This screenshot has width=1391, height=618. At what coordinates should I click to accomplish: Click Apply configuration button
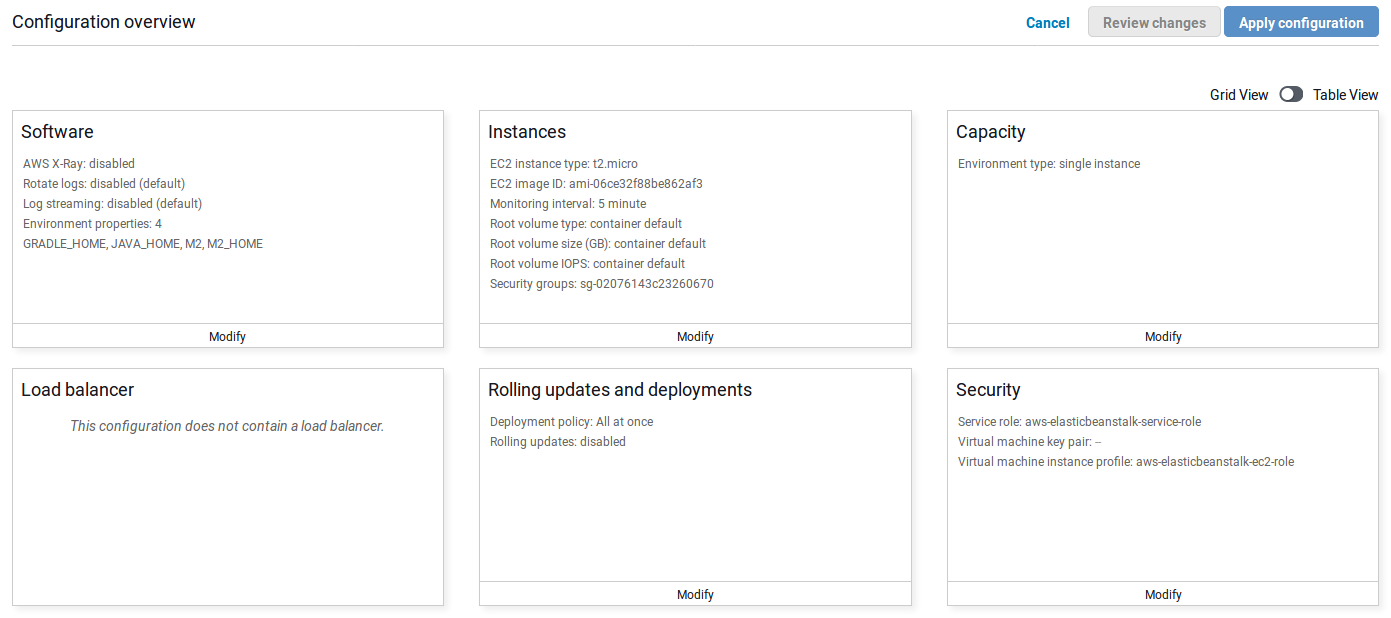(1300, 23)
